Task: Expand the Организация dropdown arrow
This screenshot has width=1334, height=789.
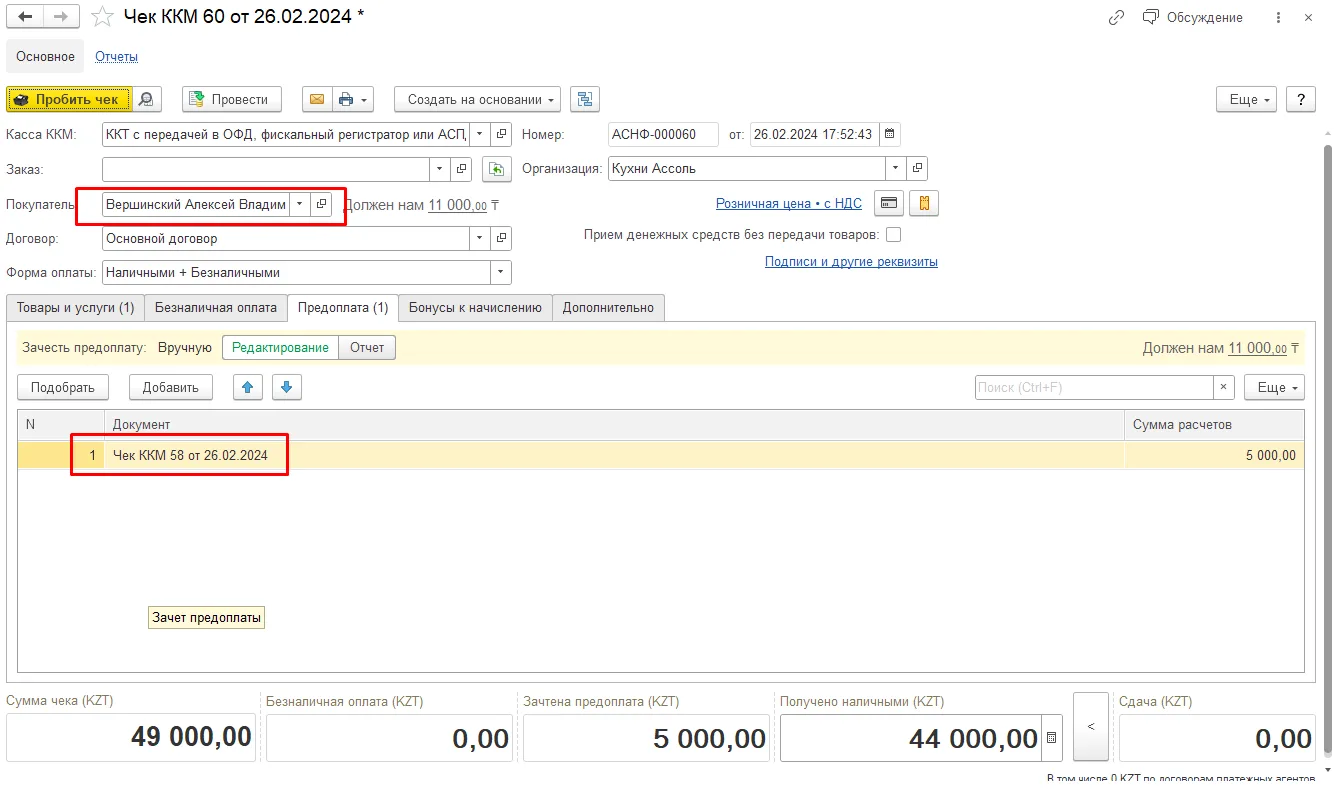Action: 896,169
